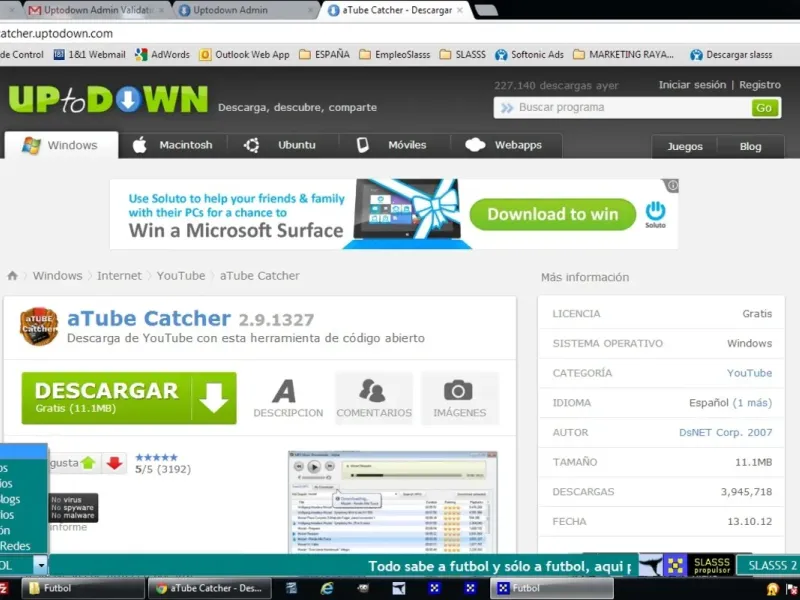Click the YouTube breadcrumb link
The width and height of the screenshot is (800, 600).
181,276
